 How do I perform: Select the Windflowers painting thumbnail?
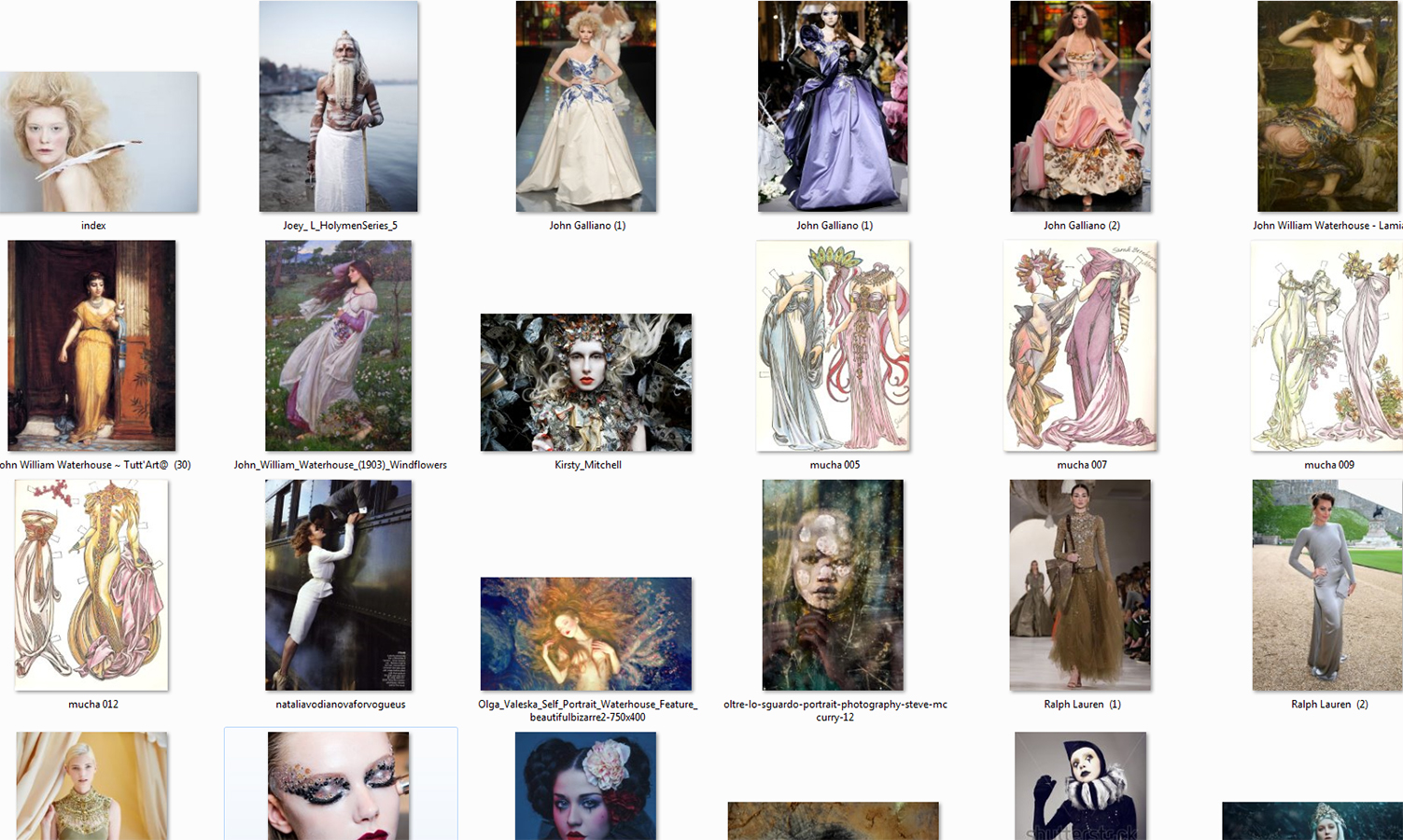338,345
